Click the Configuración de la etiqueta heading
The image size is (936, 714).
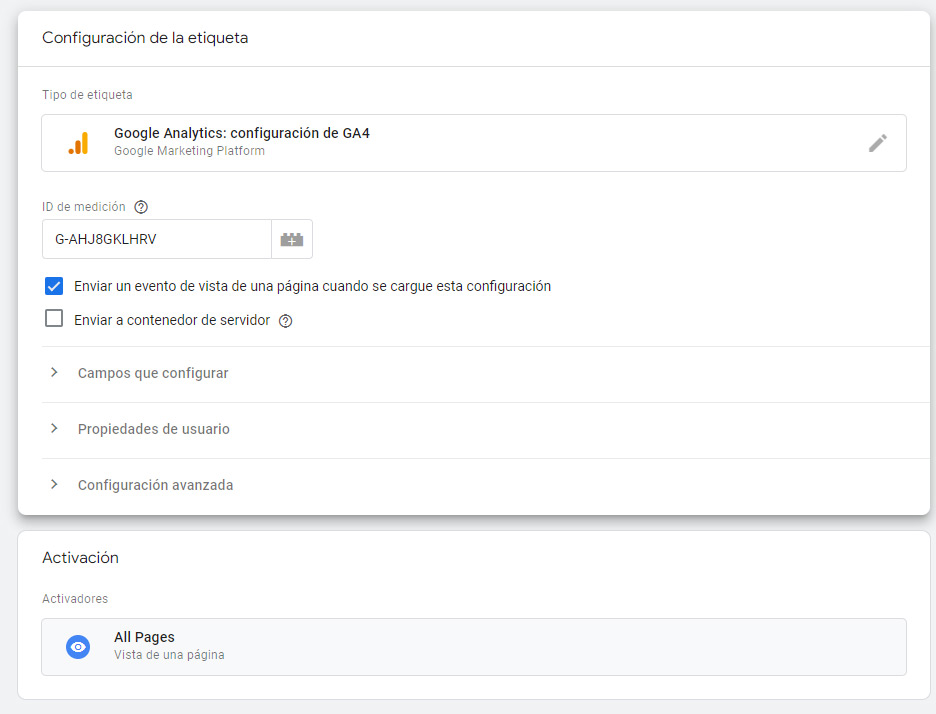point(145,38)
